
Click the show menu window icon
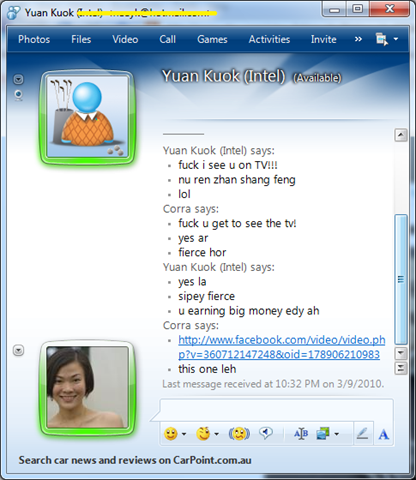[x=382, y=39]
